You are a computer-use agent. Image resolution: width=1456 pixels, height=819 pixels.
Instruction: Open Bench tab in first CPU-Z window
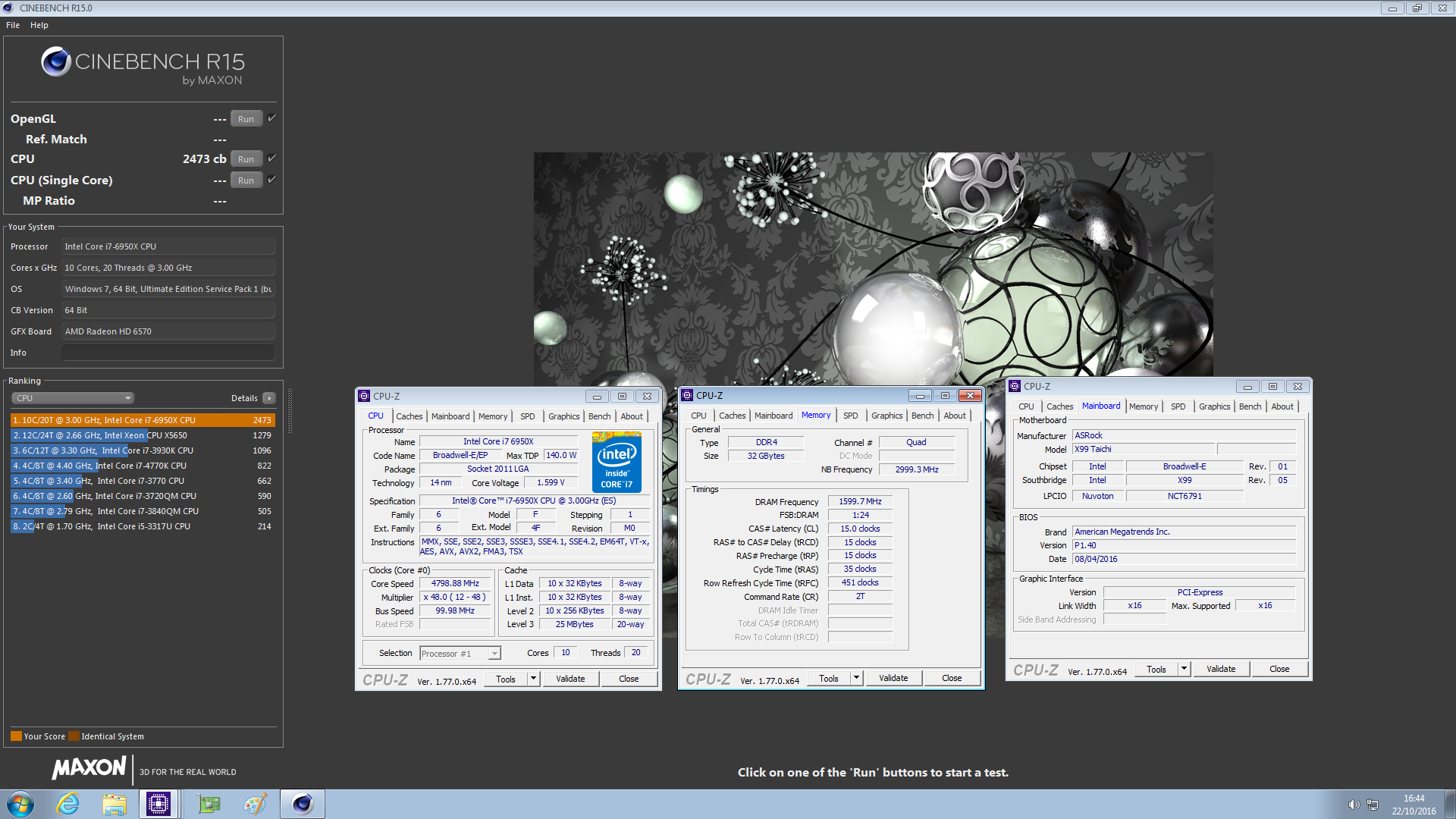[599, 416]
